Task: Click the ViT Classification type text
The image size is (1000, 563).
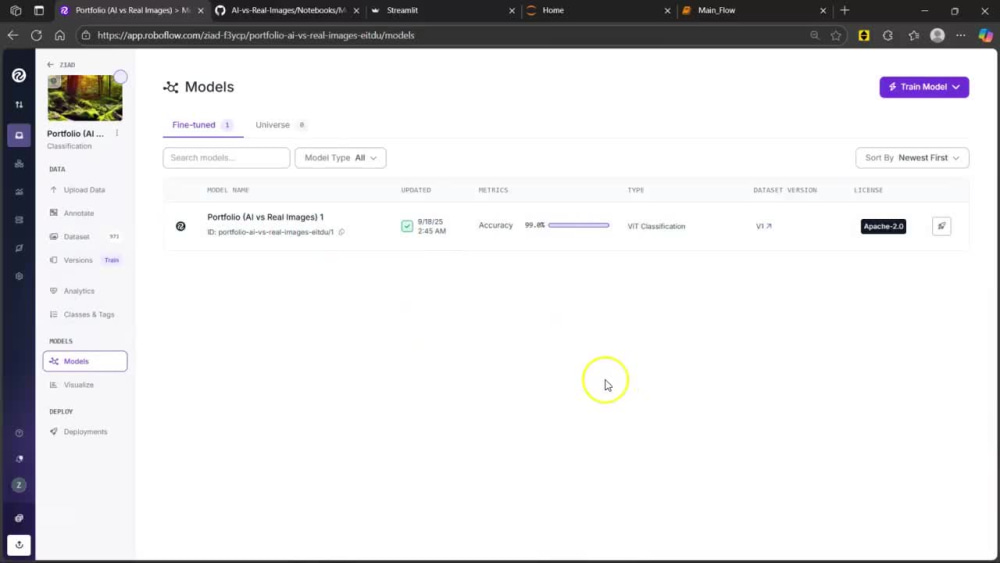Action: click(656, 226)
